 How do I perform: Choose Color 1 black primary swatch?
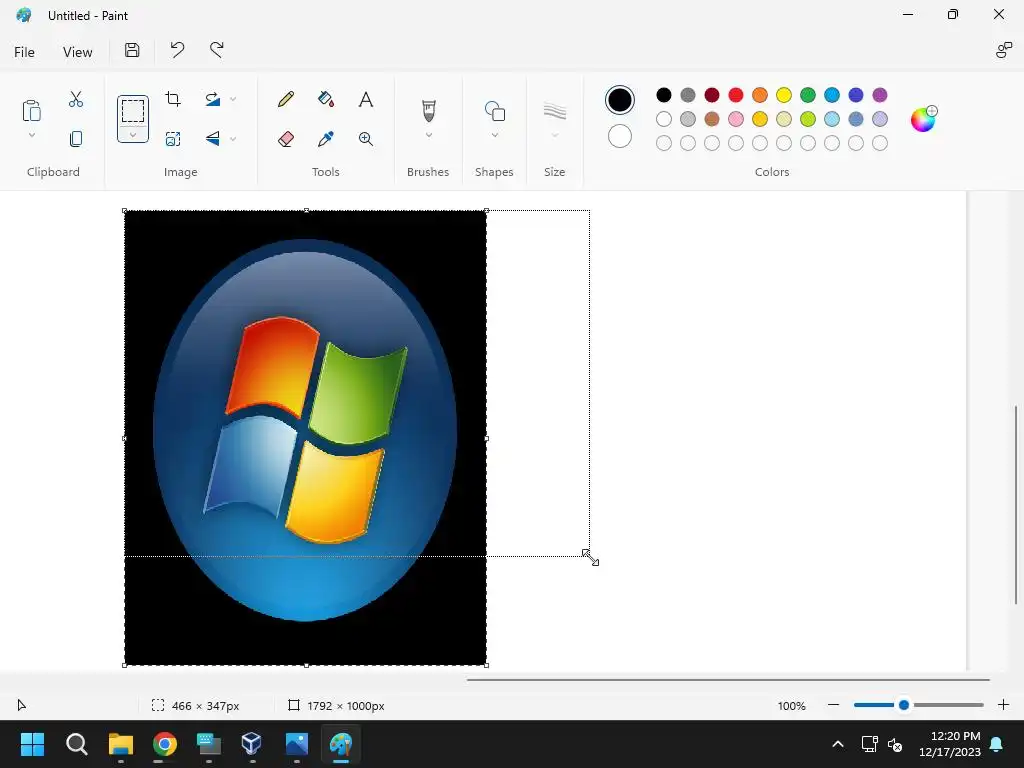tap(620, 100)
